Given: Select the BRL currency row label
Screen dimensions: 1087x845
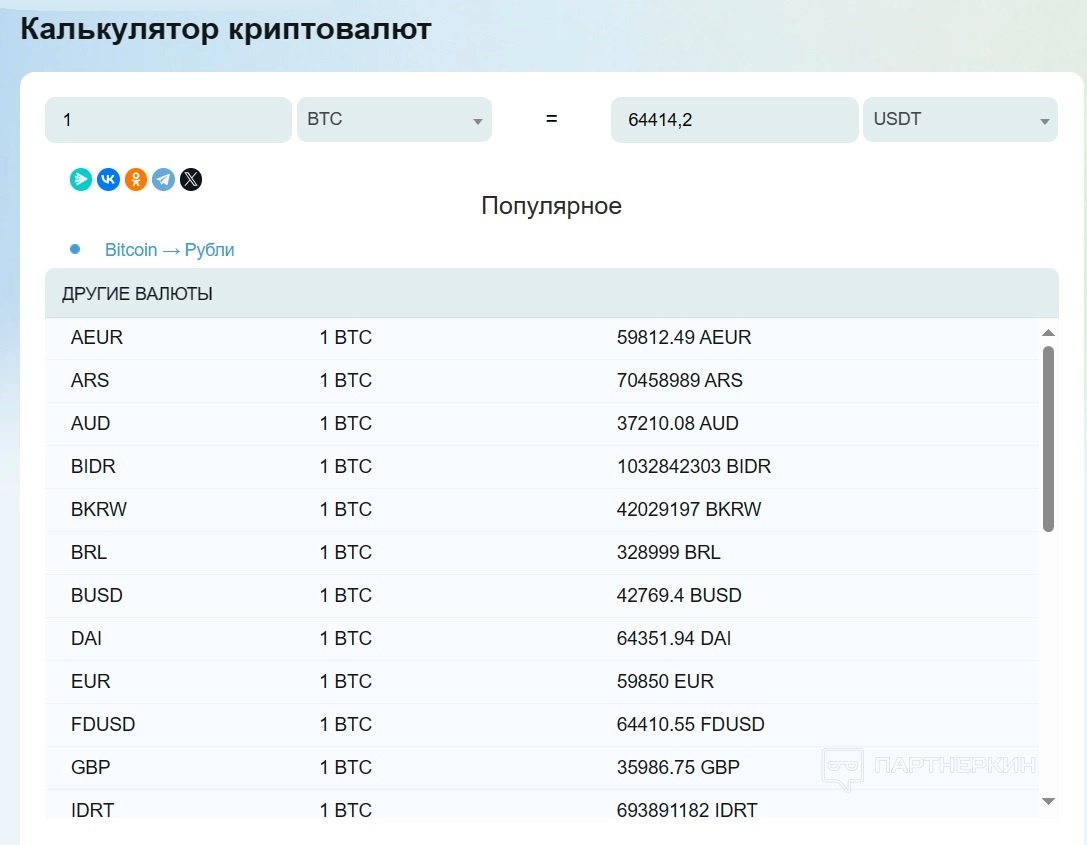Looking at the screenshot, I should tap(89, 552).
